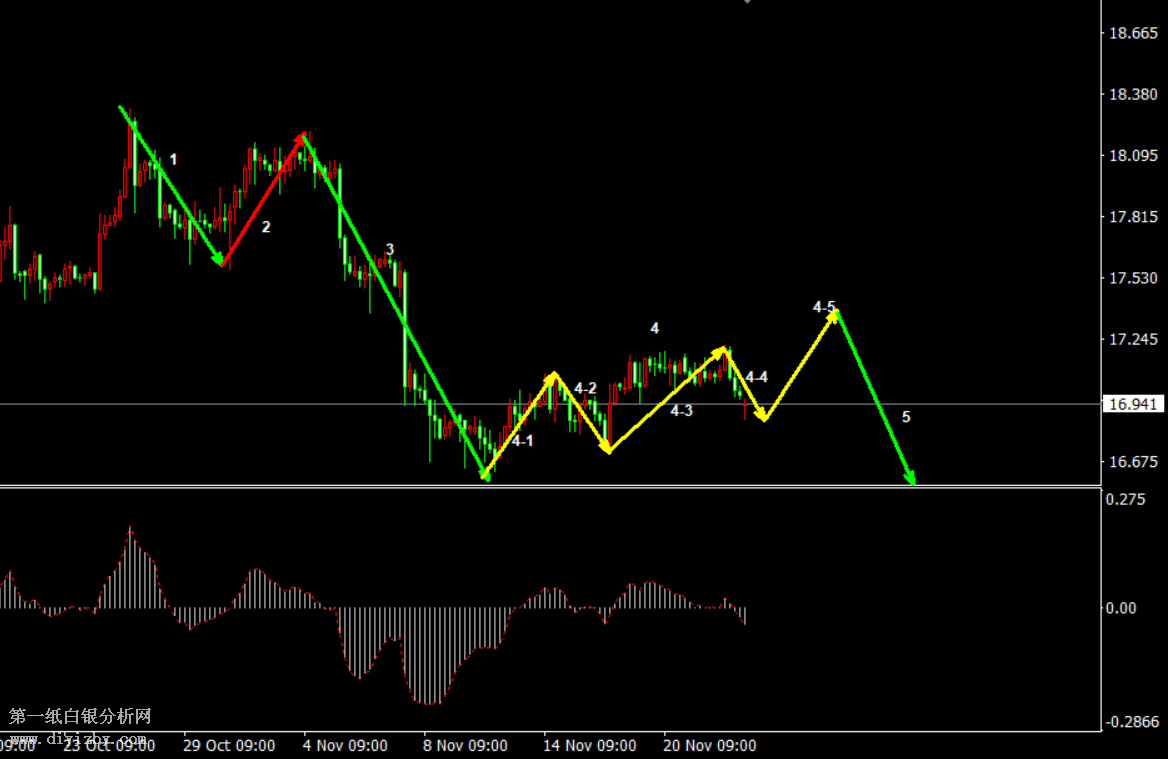The height and width of the screenshot is (759, 1168).
Task: Select the "4-2" sub-wave label
Action: [x=585, y=388]
